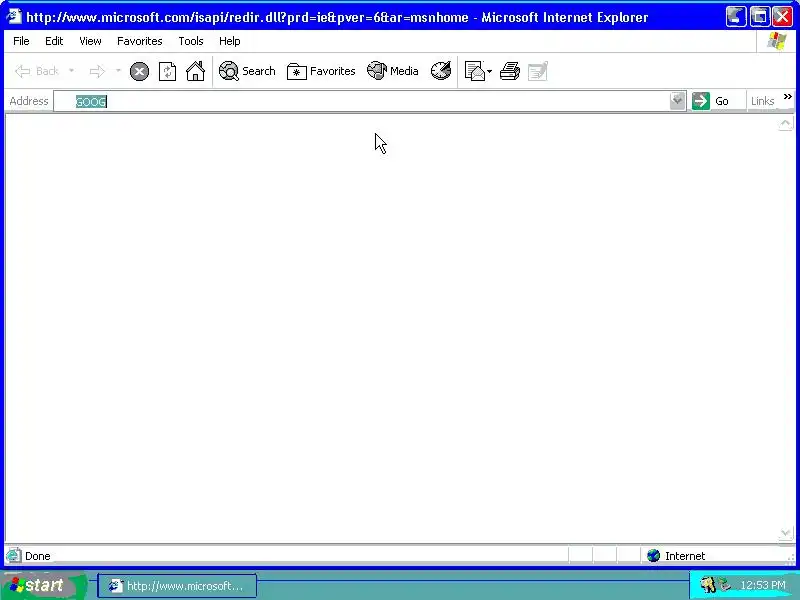Click the status bar page icon
The height and width of the screenshot is (600, 800).
tap(14, 556)
